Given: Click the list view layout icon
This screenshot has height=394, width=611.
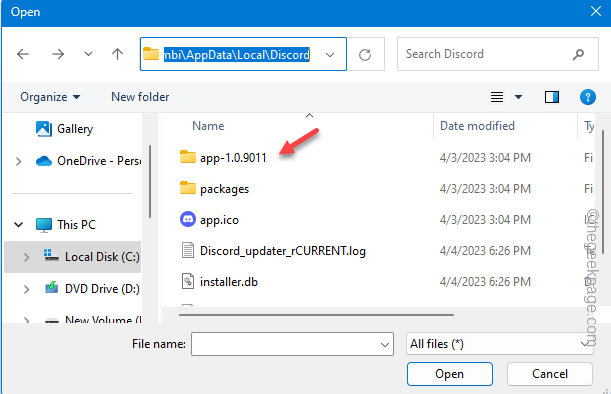Looking at the screenshot, I should [x=497, y=97].
